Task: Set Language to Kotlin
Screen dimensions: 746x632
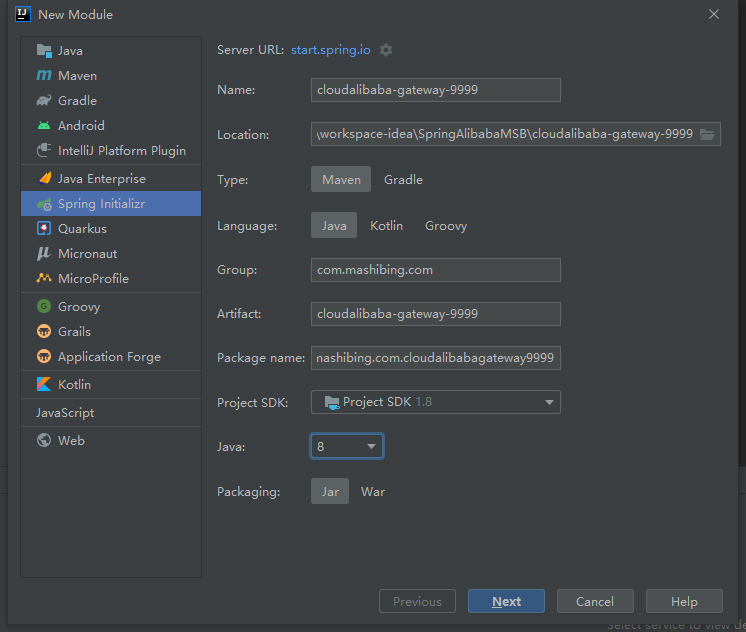Action: (x=386, y=226)
